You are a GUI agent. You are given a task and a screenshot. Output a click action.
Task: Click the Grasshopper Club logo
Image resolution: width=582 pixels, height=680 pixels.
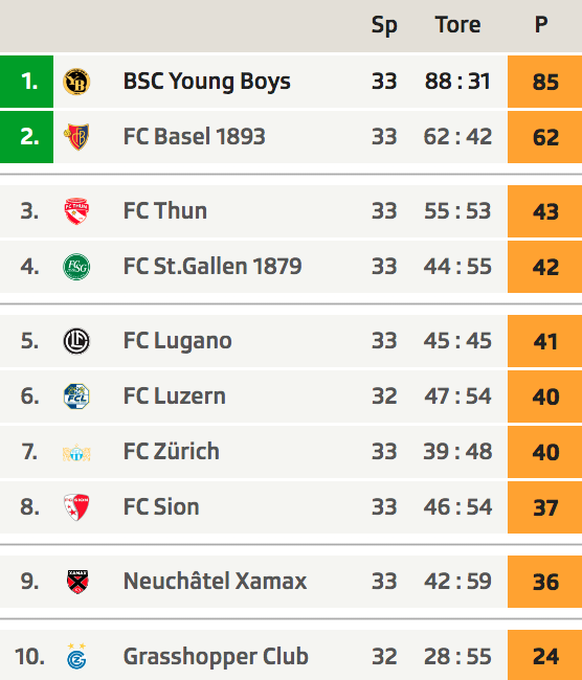76,656
